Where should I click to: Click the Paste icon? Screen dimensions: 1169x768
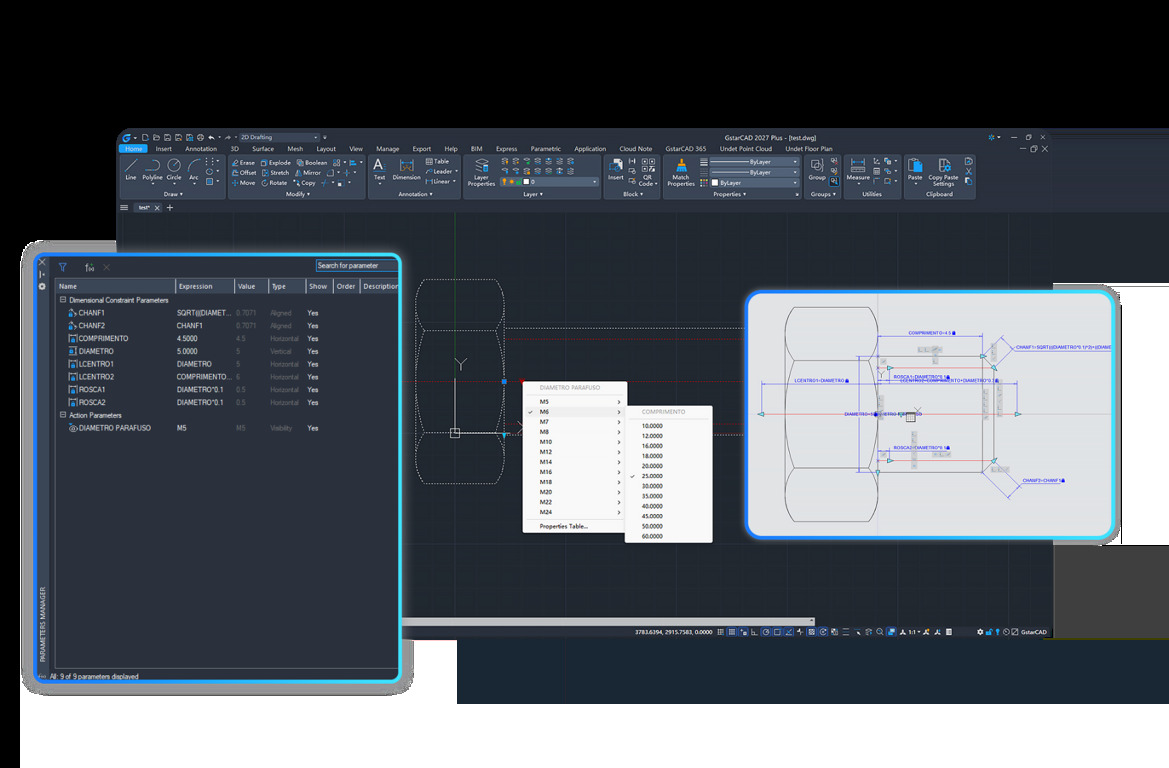(915, 169)
